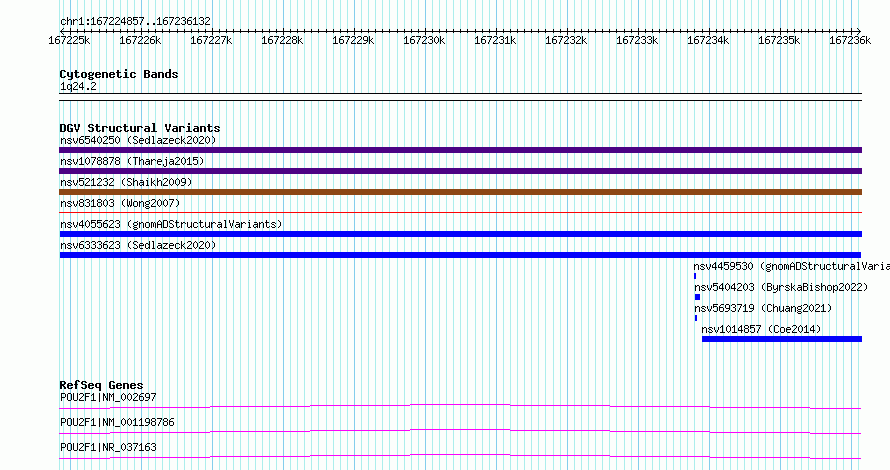
Task: Click the 167226k ruler tick label
Action: [x=140, y=40]
